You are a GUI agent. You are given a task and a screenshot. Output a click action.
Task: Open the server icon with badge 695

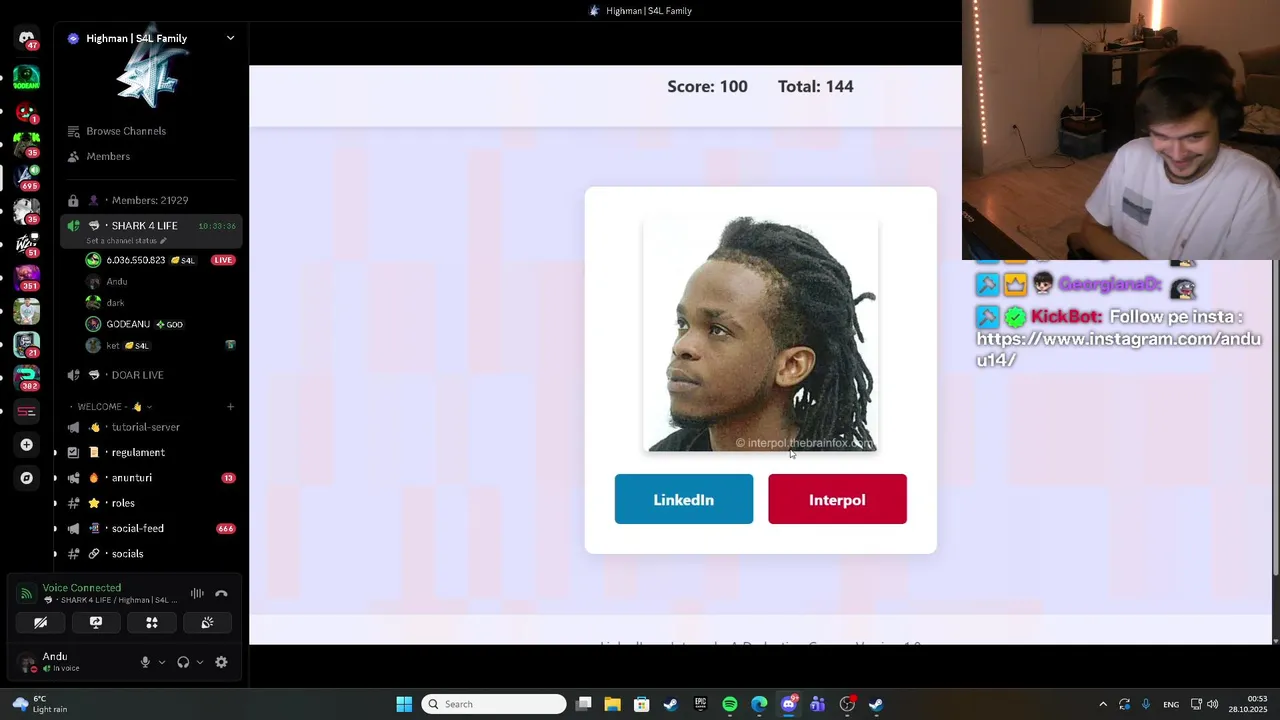[x=27, y=176]
